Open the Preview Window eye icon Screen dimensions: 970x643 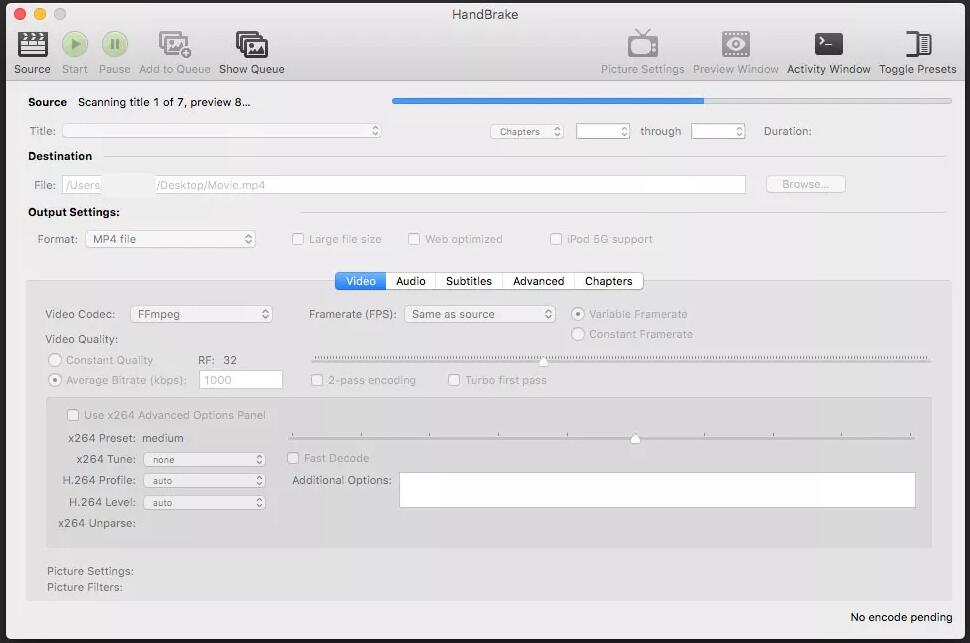736,45
